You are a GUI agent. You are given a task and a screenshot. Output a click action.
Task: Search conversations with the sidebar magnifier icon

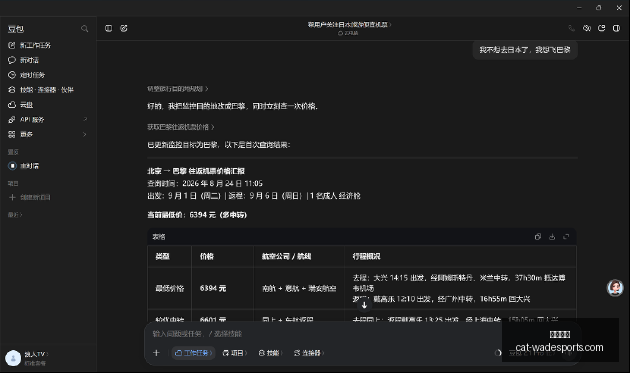[x=84, y=29]
